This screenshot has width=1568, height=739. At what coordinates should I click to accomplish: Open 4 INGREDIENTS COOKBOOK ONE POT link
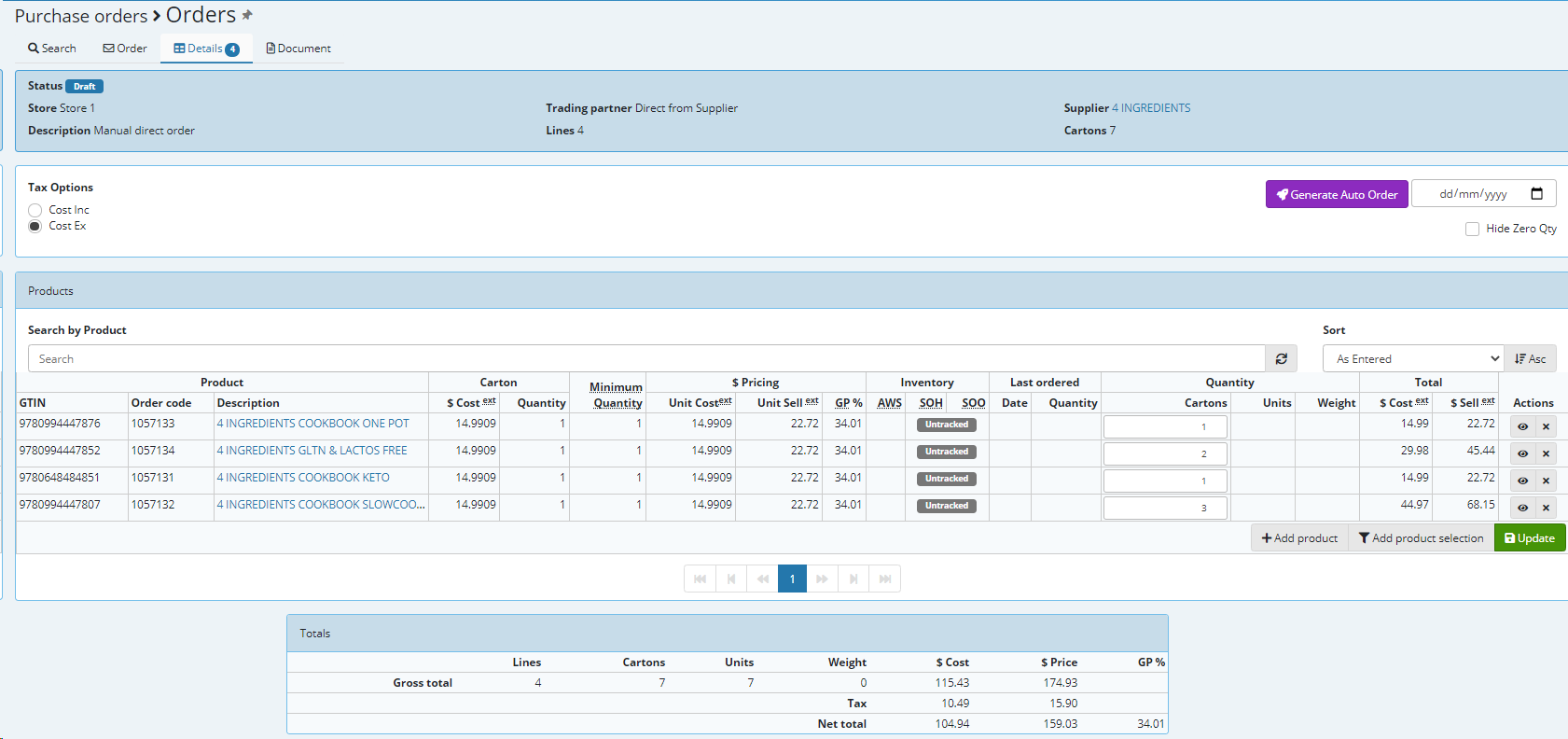pyautogui.click(x=312, y=424)
